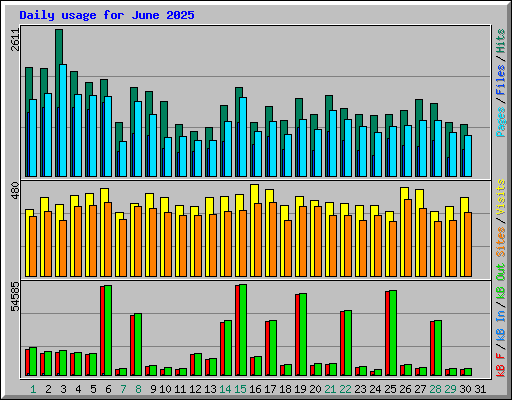The height and width of the screenshot is (400, 512).
Task: Select the 54585 kB axis value
Action: click(x=15, y=296)
